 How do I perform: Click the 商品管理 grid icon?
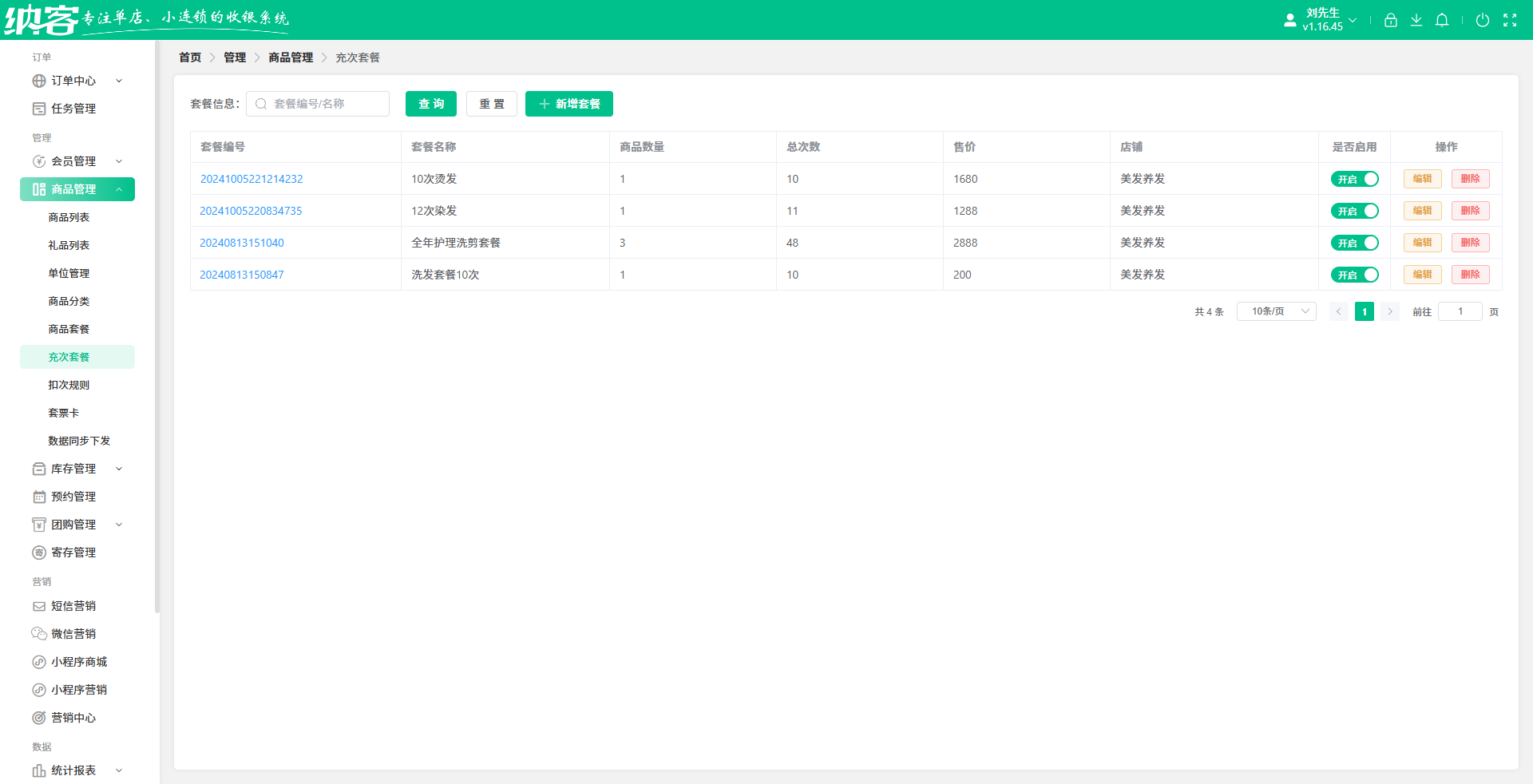tap(39, 189)
